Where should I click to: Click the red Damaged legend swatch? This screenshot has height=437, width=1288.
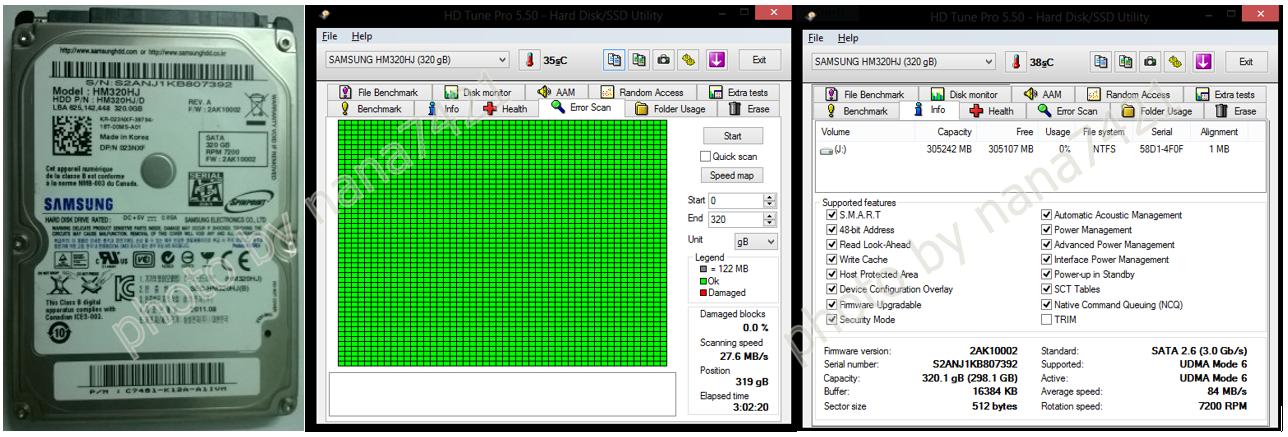coord(703,293)
